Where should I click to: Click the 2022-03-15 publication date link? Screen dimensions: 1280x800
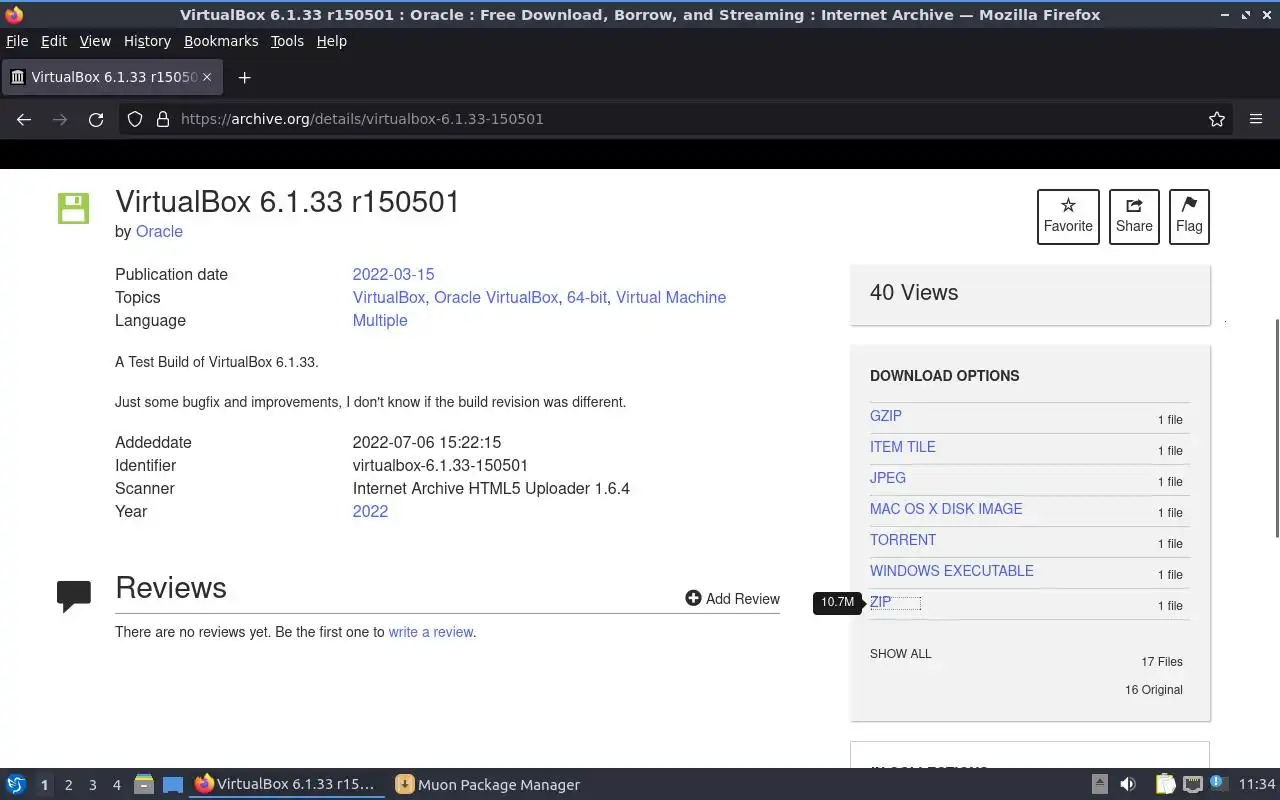(393, 274)
